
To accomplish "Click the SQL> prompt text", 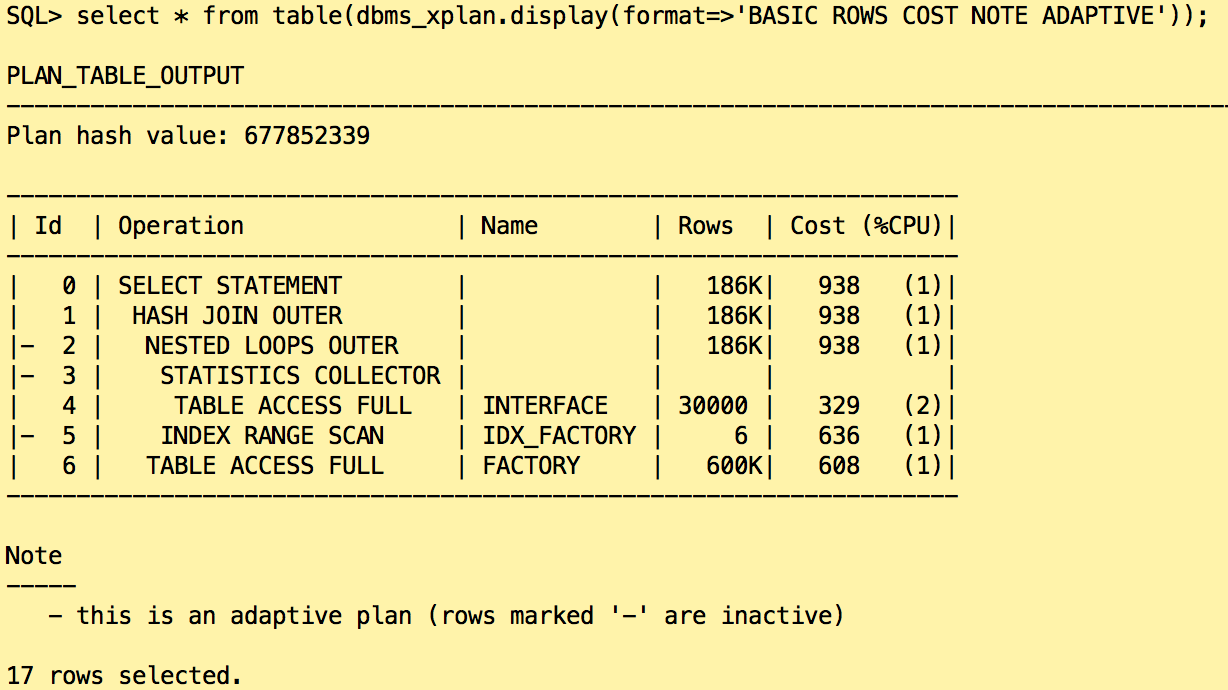I will tap(33, 17).
